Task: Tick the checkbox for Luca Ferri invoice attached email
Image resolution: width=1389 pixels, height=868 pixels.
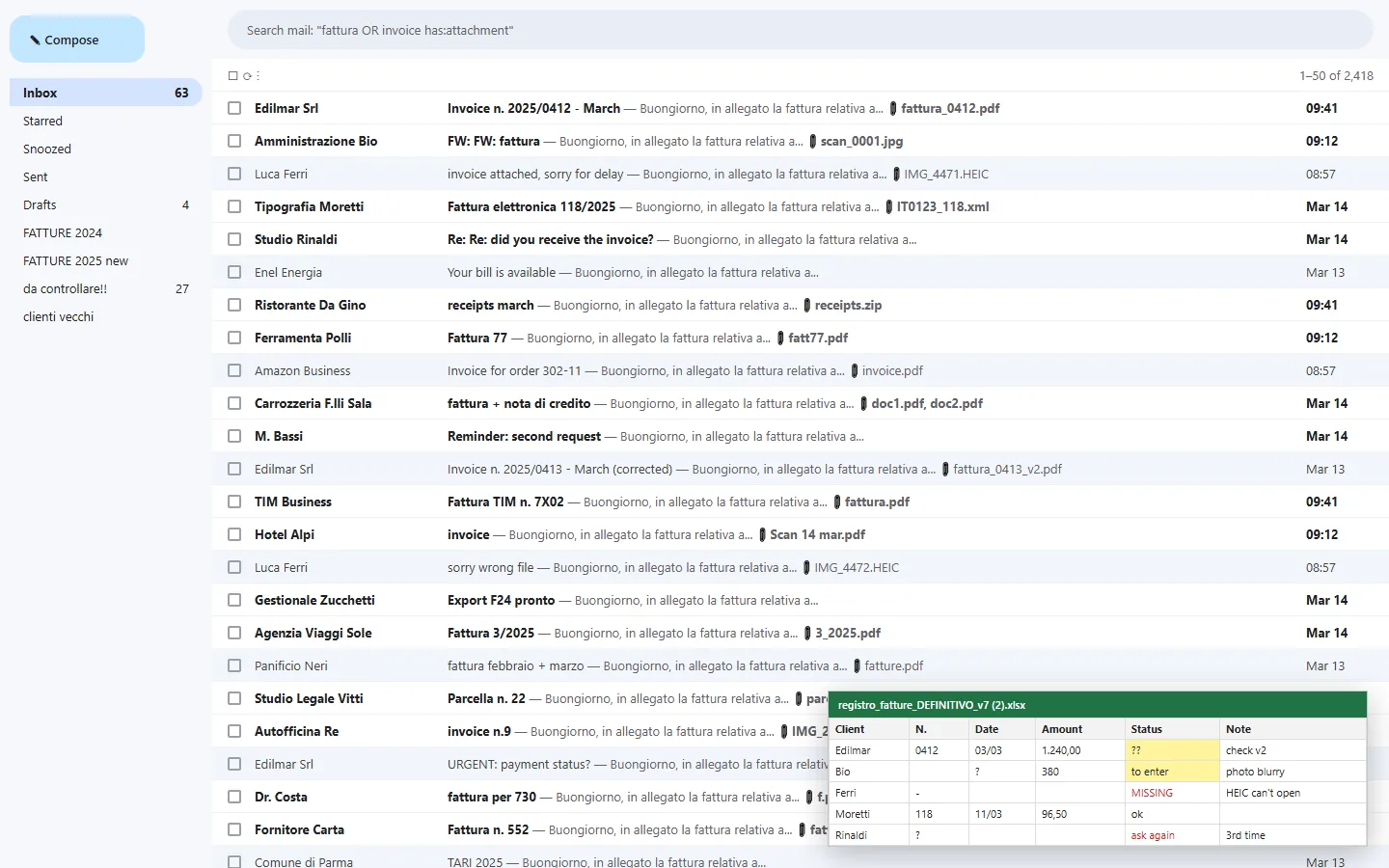Action: click(x=234, y=174)
